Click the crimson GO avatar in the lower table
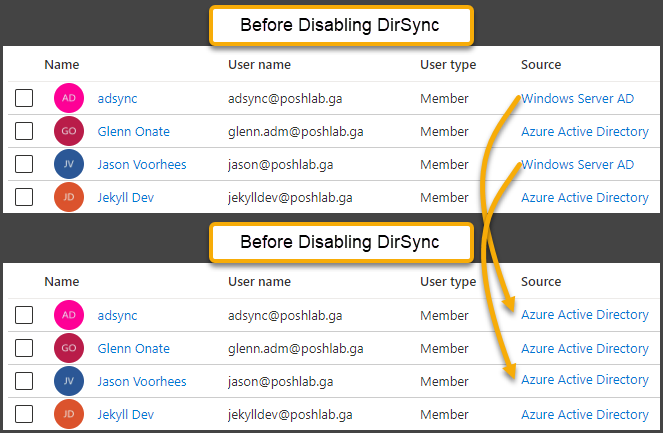This screenshot has height=433, width=663. (x=69, y=348)
